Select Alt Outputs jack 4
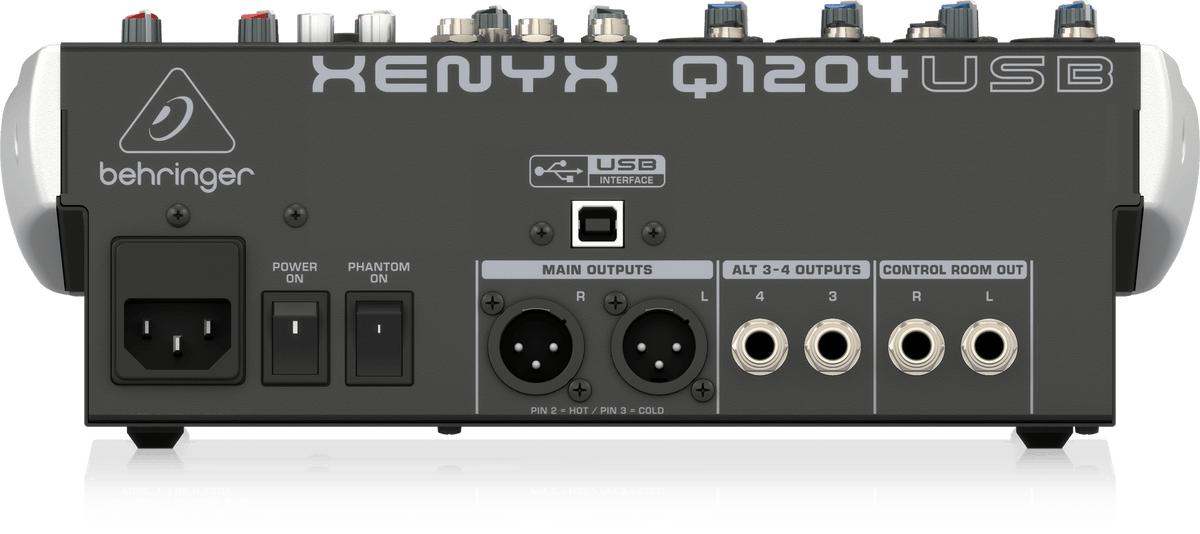Viewport: 1200px width, 534px height. click(x=762, y=349)
